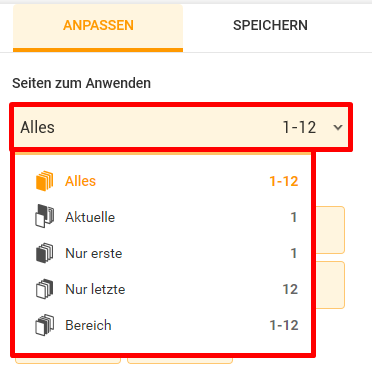Viewport: 372px width, 375px height.
Task: Click the orange stacked pages icon for Alles
Action: (x=44, y=181)
